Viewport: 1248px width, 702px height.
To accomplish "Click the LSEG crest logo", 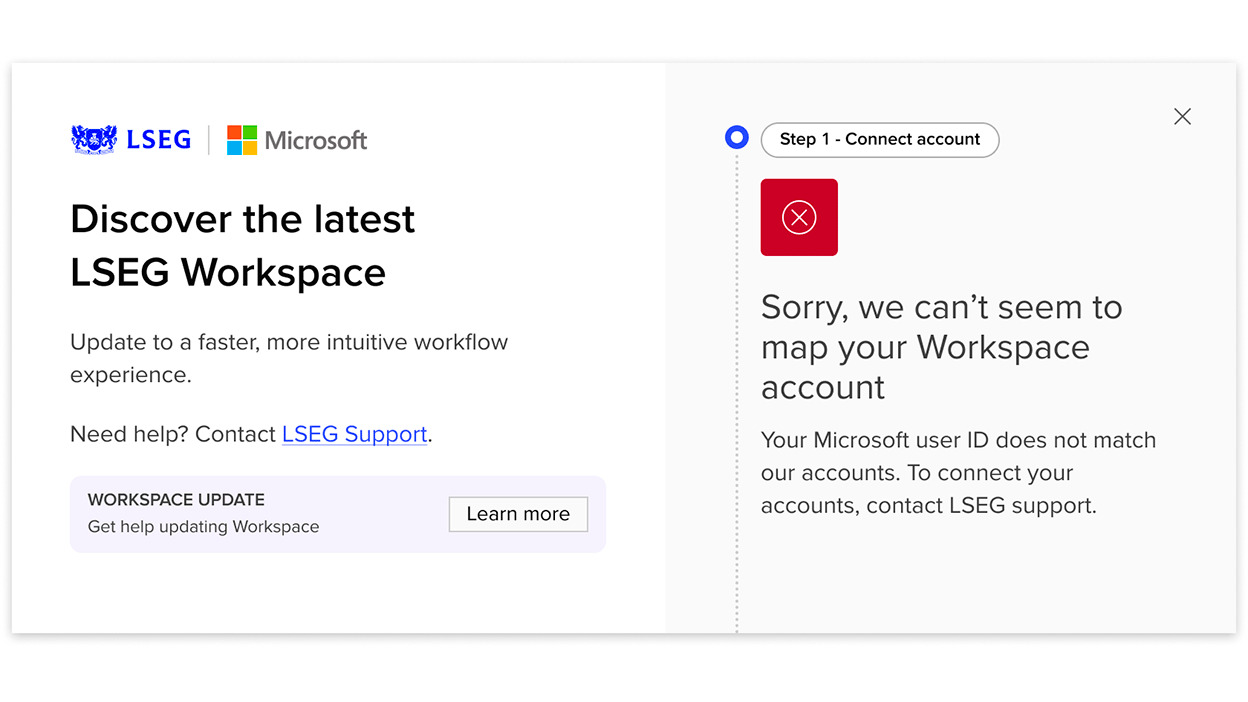I will (94, 139).
